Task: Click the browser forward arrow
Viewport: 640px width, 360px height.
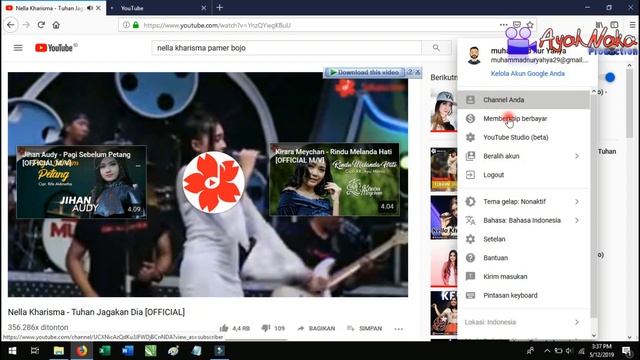Action: coord(26,25)
